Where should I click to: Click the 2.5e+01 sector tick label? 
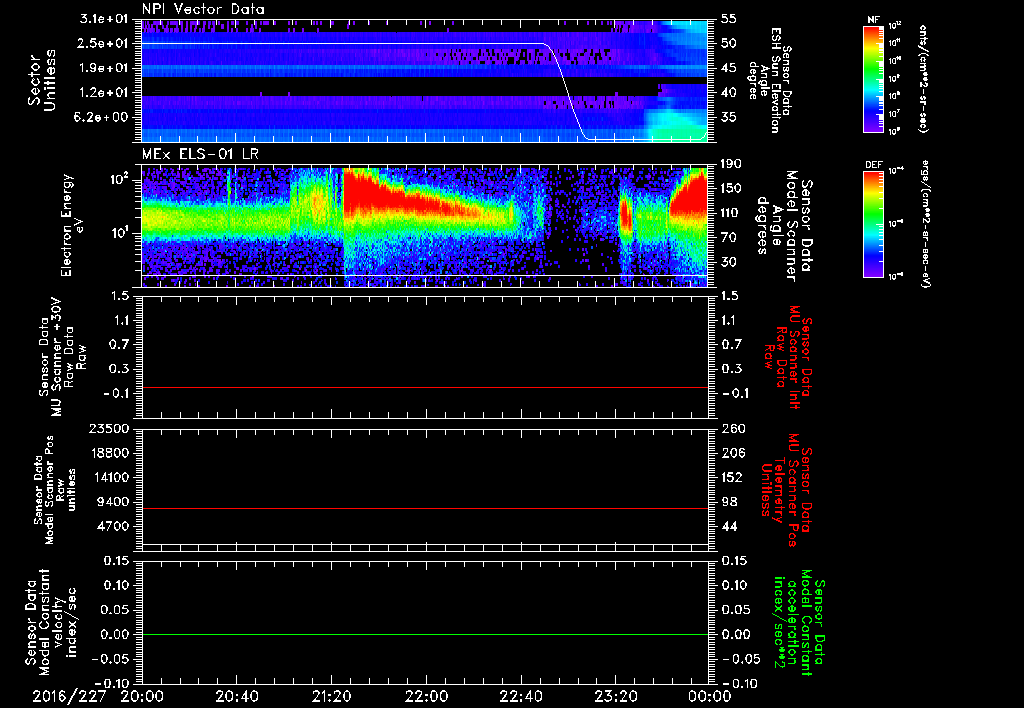(x=101, y=43)
